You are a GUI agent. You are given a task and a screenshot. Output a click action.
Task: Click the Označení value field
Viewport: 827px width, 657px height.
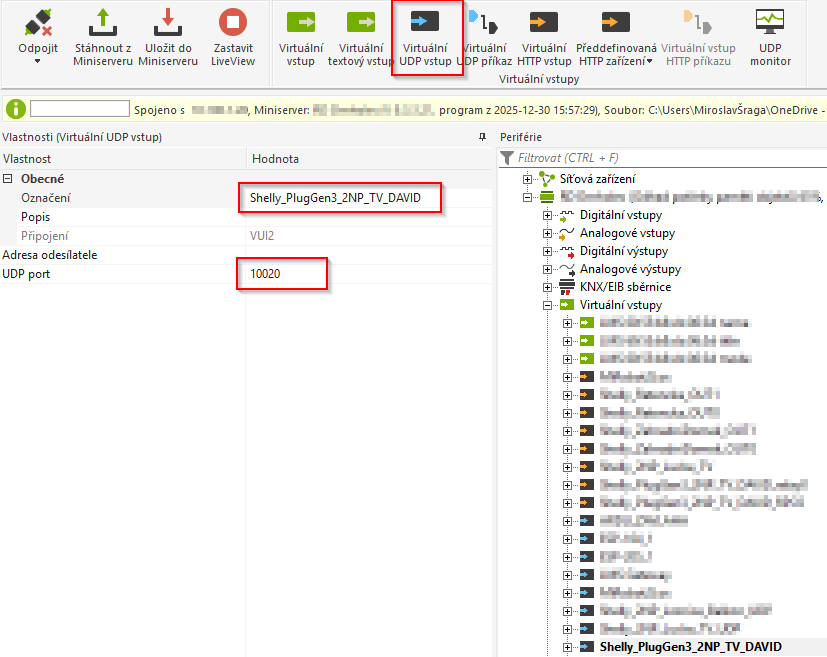[x=340, y=198]
